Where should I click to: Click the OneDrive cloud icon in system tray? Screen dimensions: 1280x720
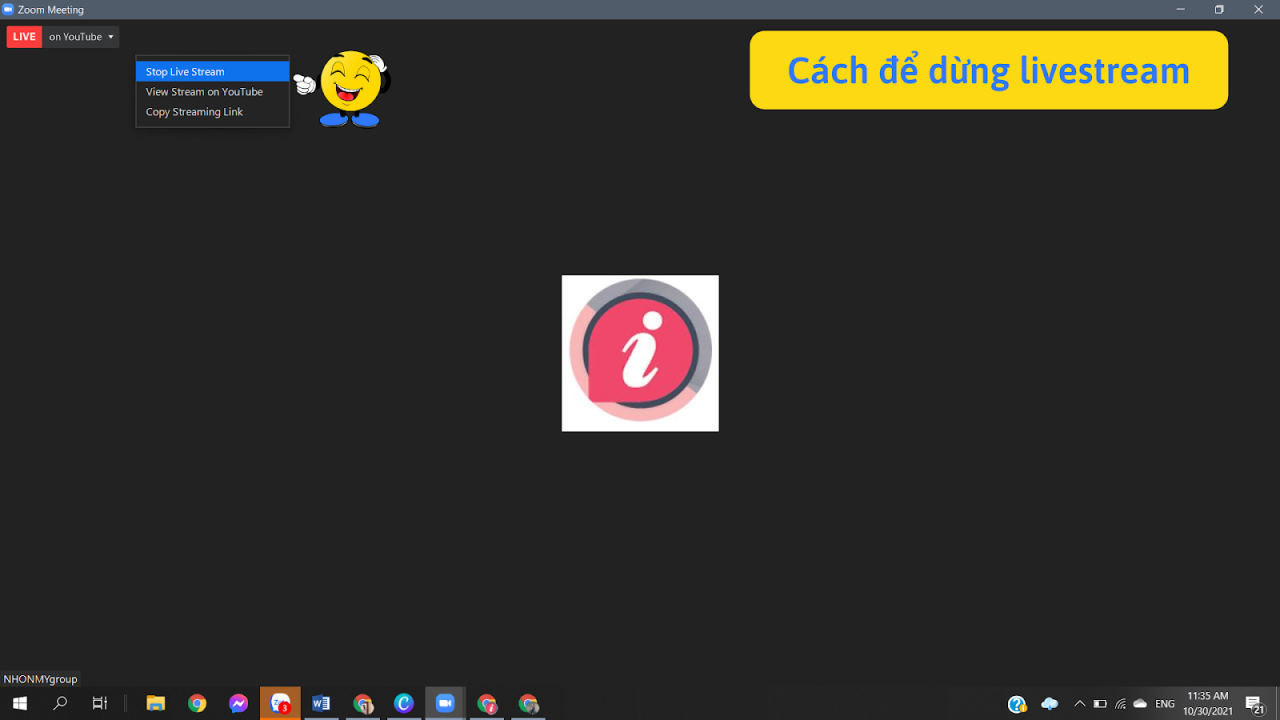[x=1050, y=703]
